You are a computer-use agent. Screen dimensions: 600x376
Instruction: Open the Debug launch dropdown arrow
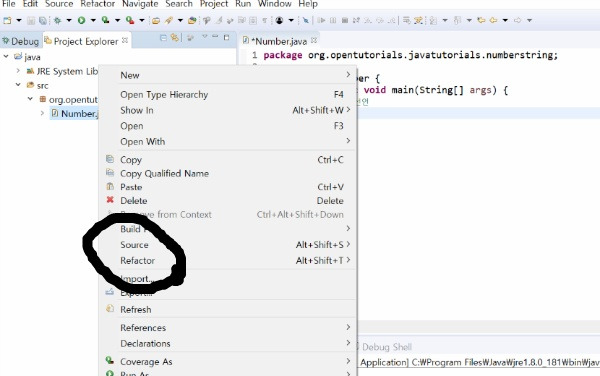coord(69,20)
